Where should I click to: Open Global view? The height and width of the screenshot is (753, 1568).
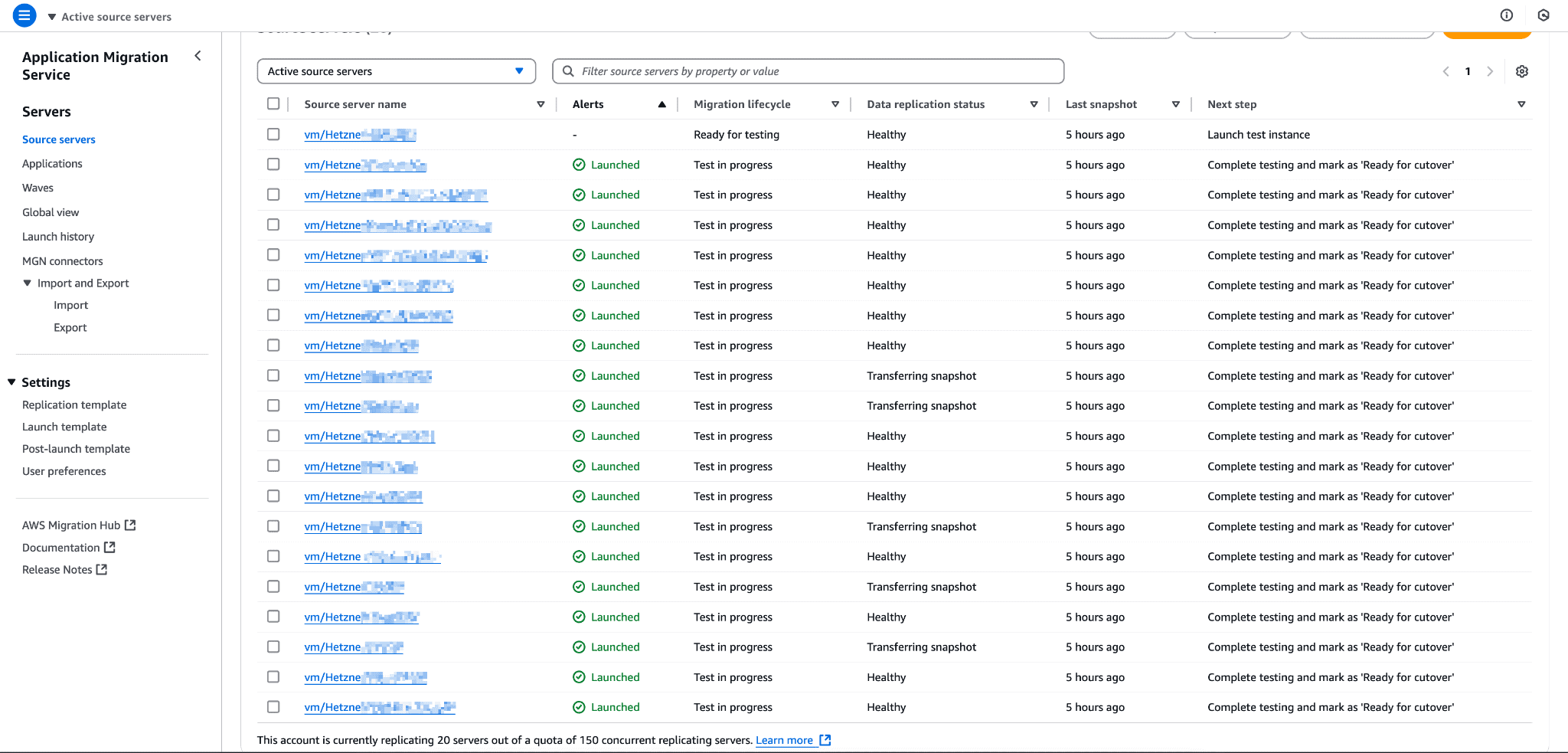(51, 212)
